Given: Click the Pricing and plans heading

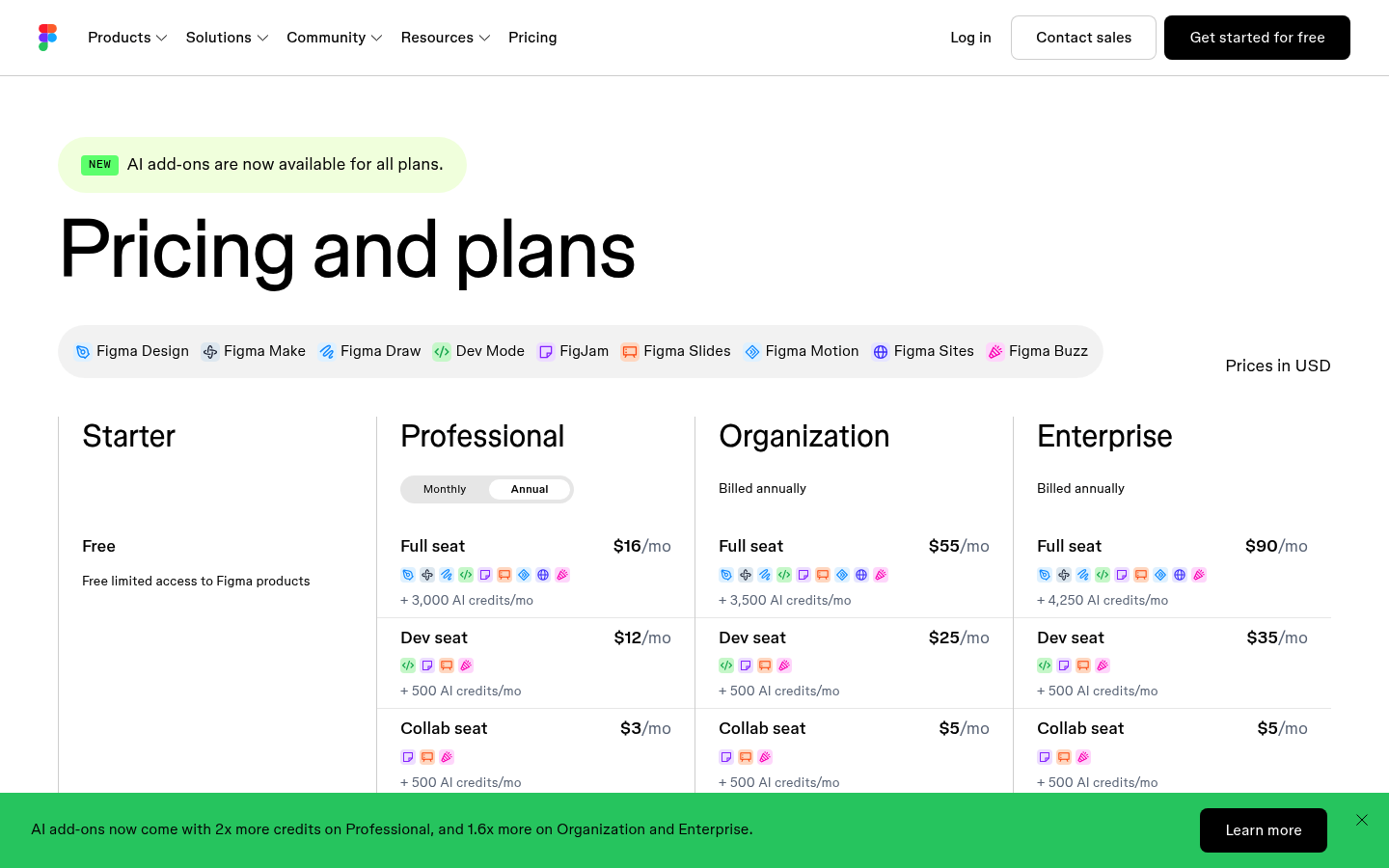Looking at the screenshot, I should click(347, 250).
